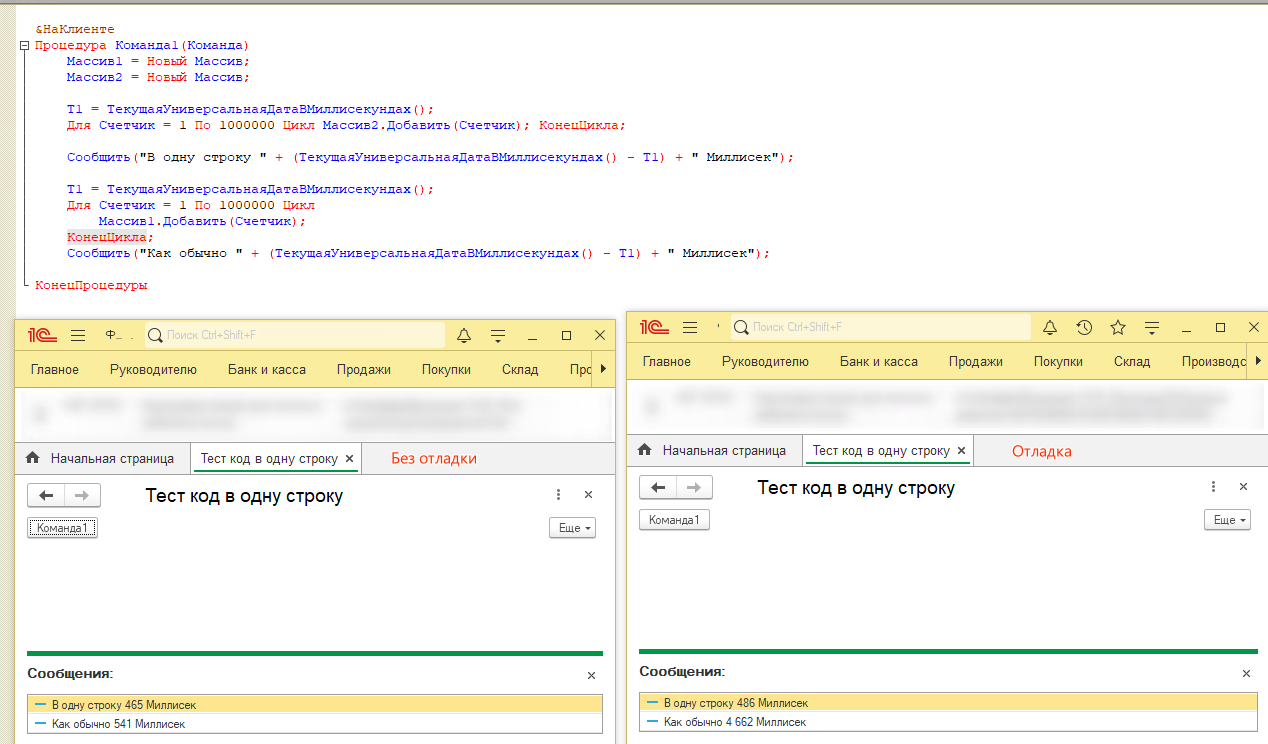Close the Сообщения panel in the Отладка window
Viewport: 1268px width, 744px height.
[1246, 673]
